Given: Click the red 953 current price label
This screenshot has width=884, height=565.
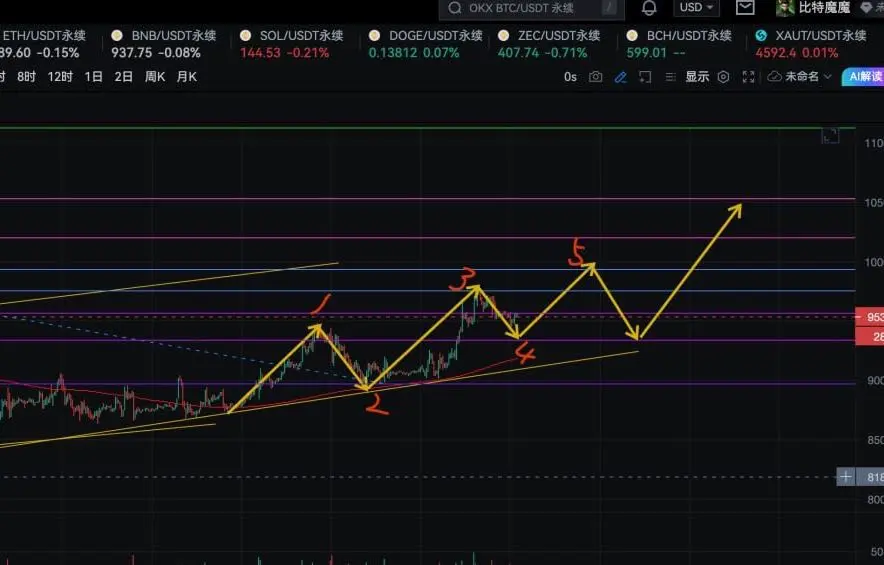Looking at the screenshot, I should (x=870, y=317).
